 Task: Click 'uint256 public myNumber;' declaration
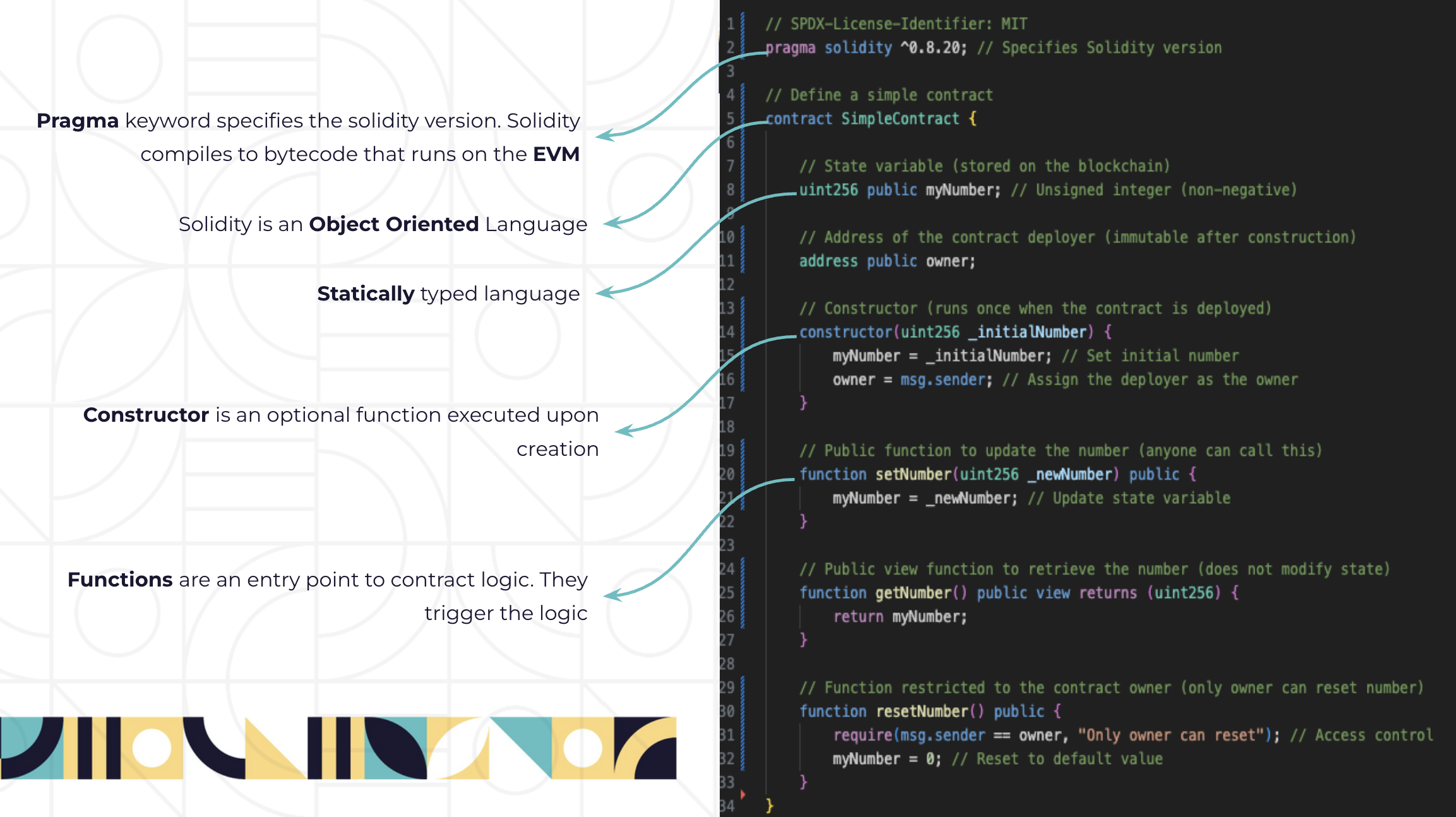[900, 190]
